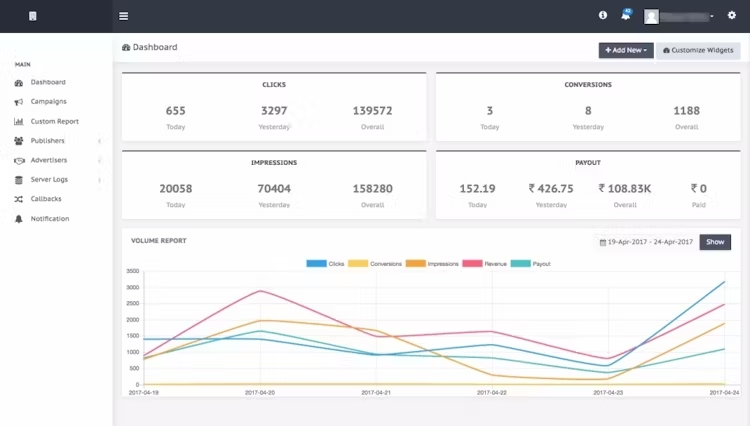Image resolution: width=750 pixels, height=426 pixels.
Task: Open the info icon in header
Action: pyautogui.click(x=603, y=15)
